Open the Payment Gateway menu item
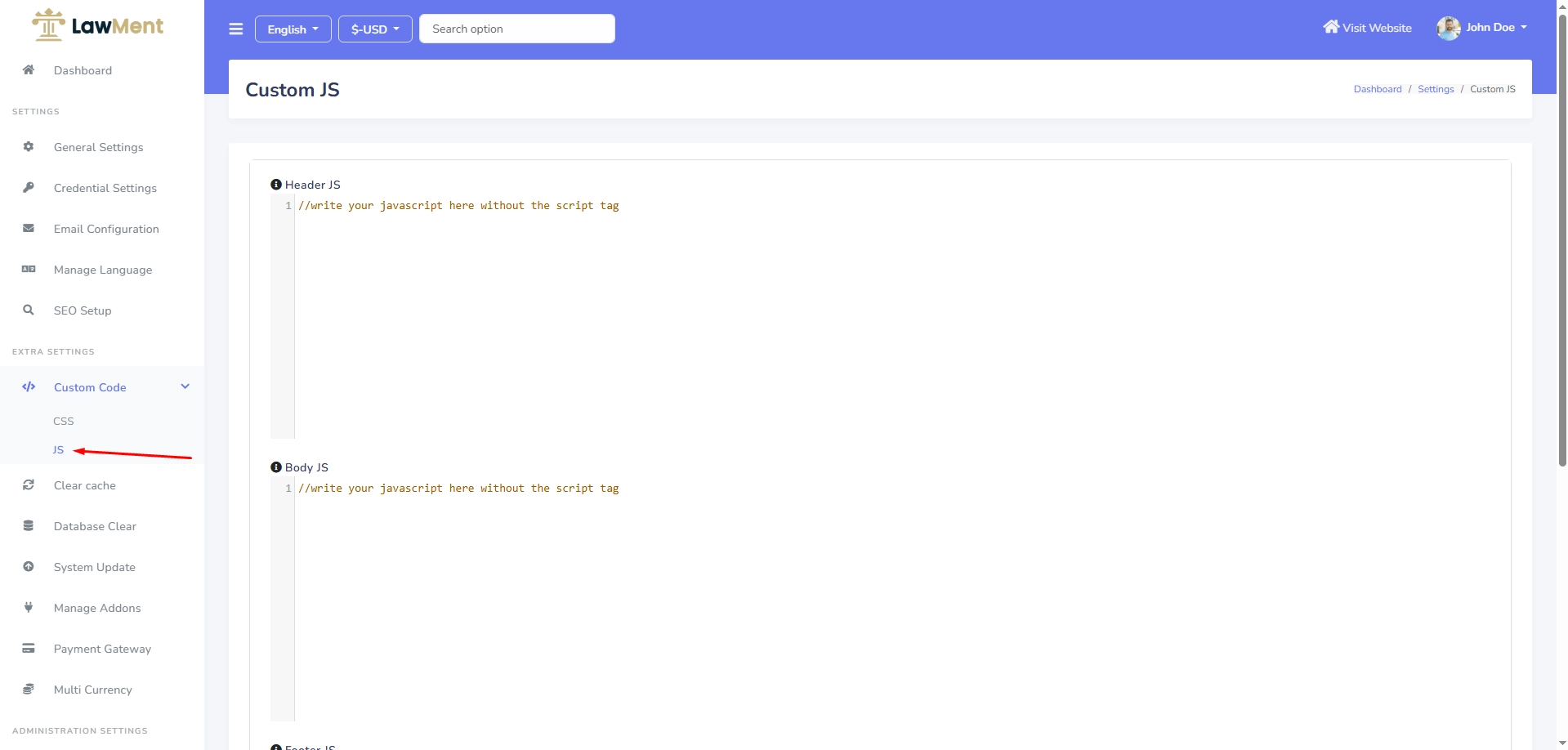Viewport: 1568px width, 750px height. coord(102,649)
